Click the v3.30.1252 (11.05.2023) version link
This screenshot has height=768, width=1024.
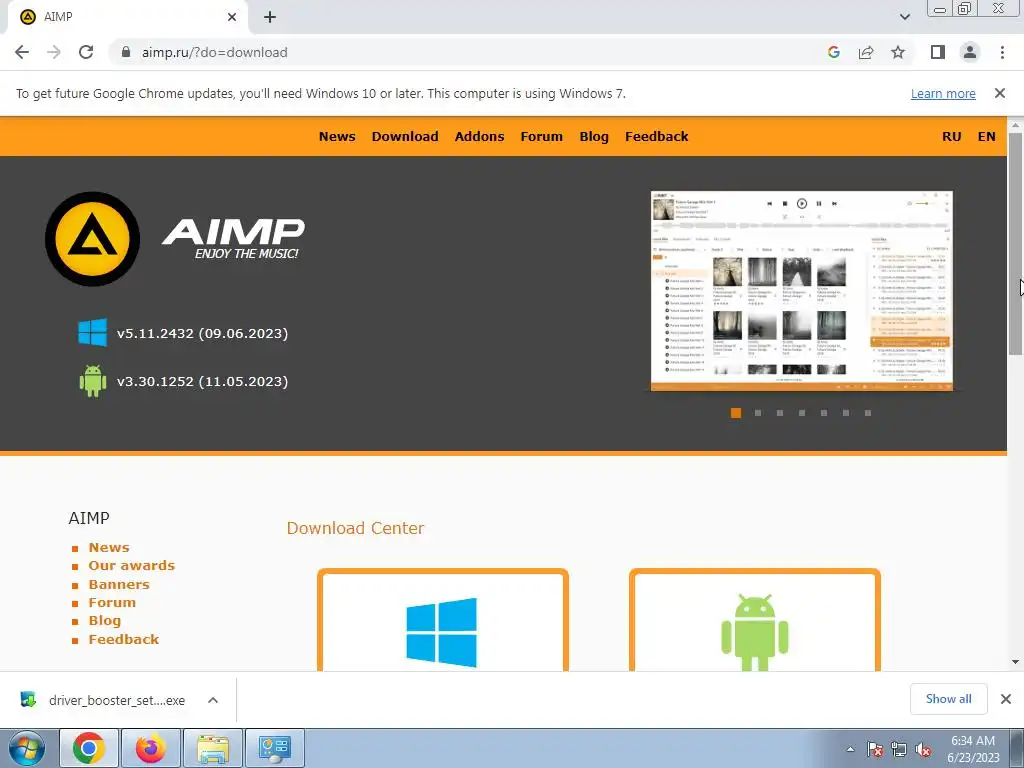click(x=202, y=381)
